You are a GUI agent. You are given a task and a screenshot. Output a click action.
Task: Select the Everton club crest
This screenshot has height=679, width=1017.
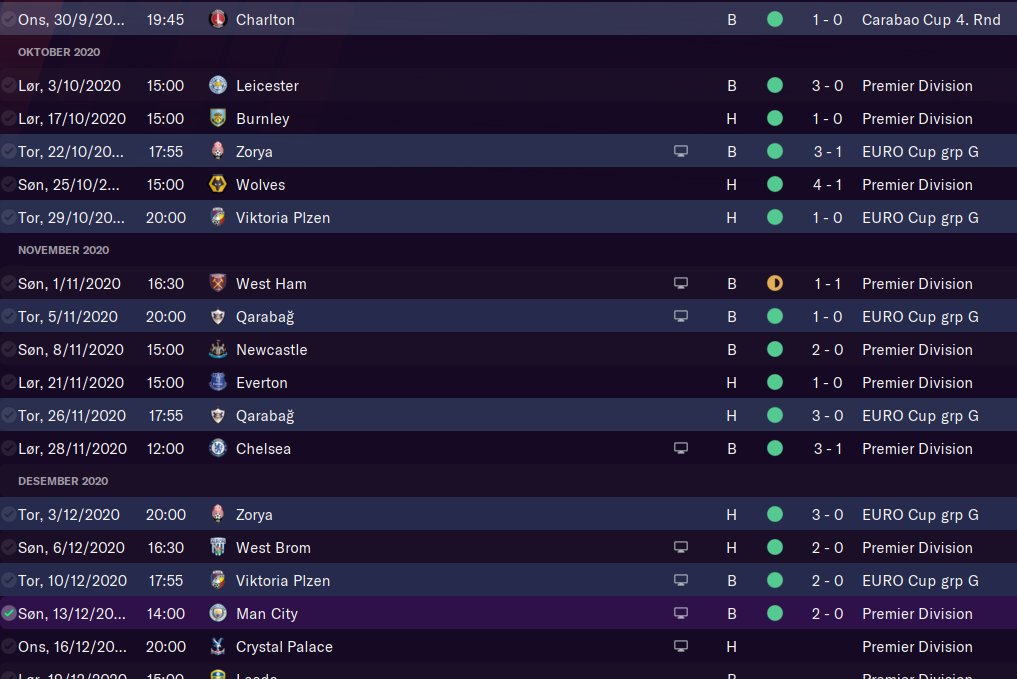[x=218, y=383]
